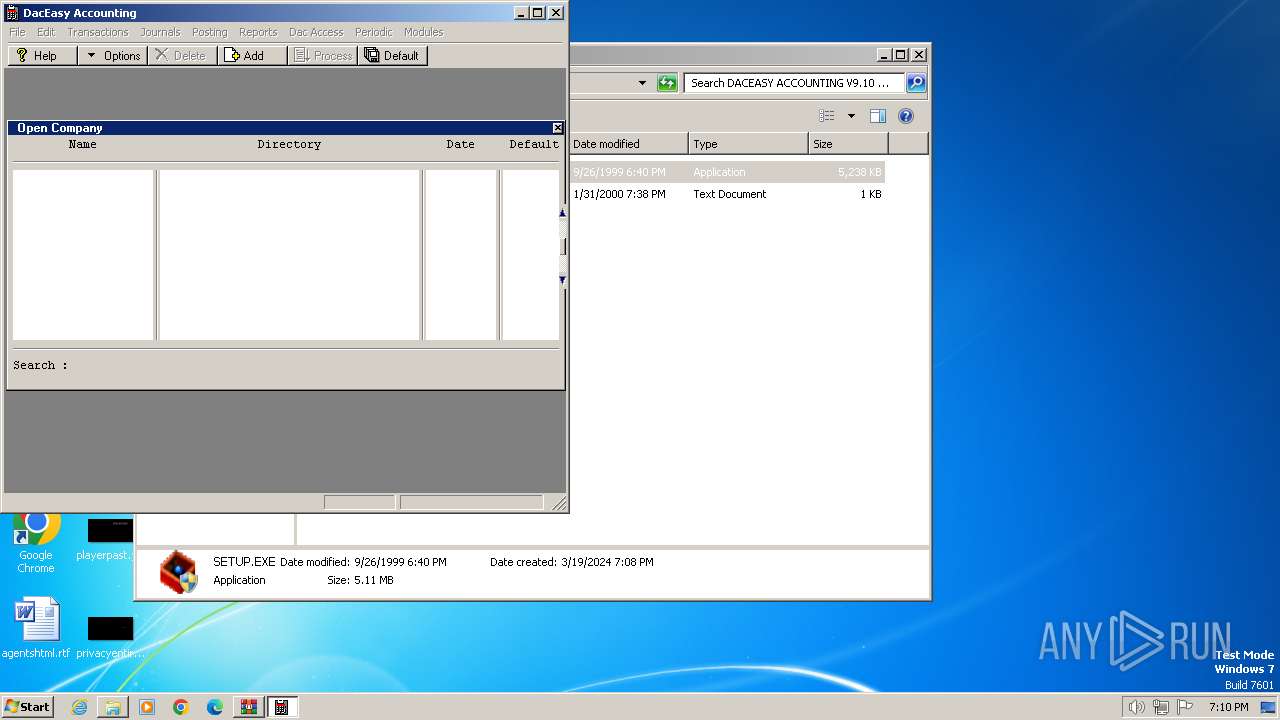
Task: Change view with the Explorer view icon
Action: (827, 116)
